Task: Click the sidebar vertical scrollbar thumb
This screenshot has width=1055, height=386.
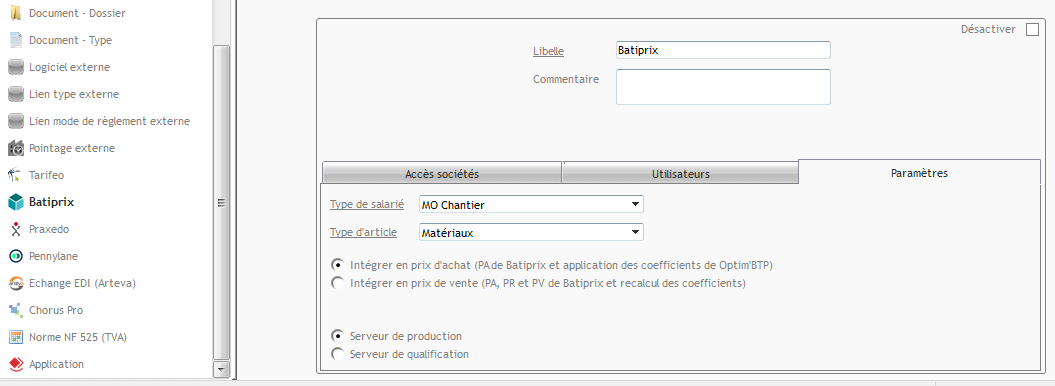Action: pos(221,202)
